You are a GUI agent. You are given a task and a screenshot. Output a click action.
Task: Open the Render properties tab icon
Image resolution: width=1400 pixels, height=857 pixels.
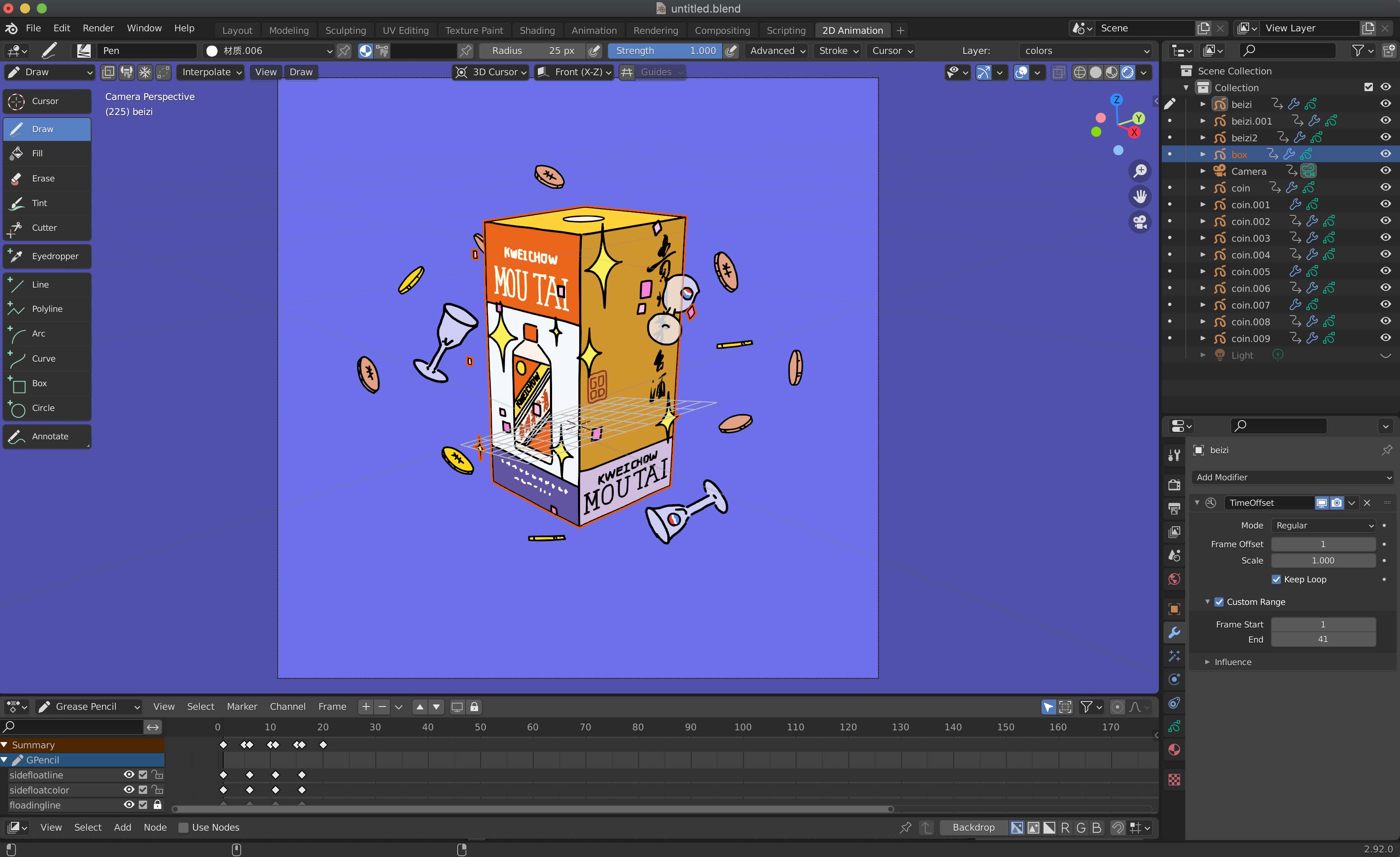(1174, 484)
